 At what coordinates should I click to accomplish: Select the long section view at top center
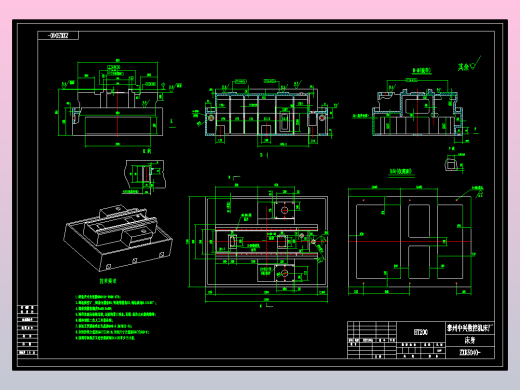tap(265, 113)
